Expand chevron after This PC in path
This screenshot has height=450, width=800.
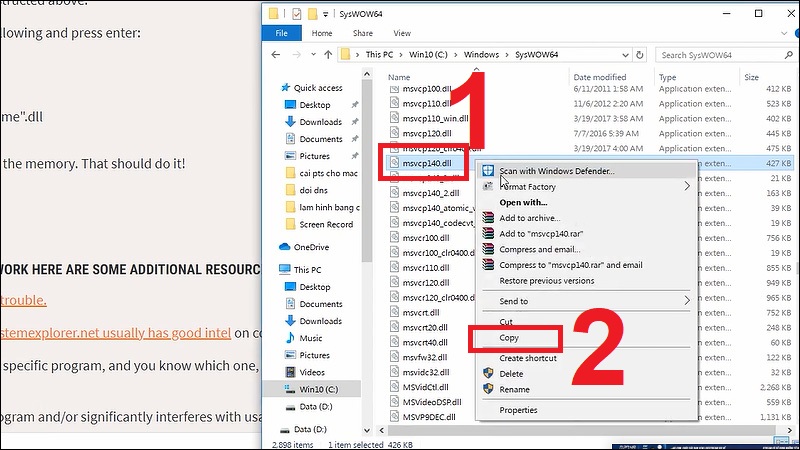(401, 55)
